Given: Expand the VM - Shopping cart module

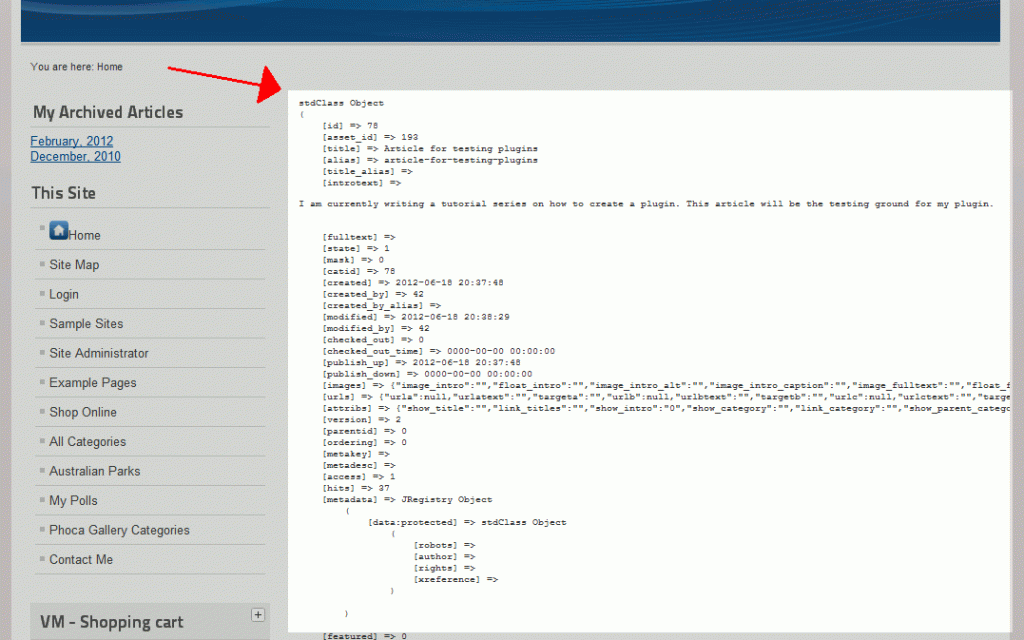Looking at the screenshot, I should point(257,615).
